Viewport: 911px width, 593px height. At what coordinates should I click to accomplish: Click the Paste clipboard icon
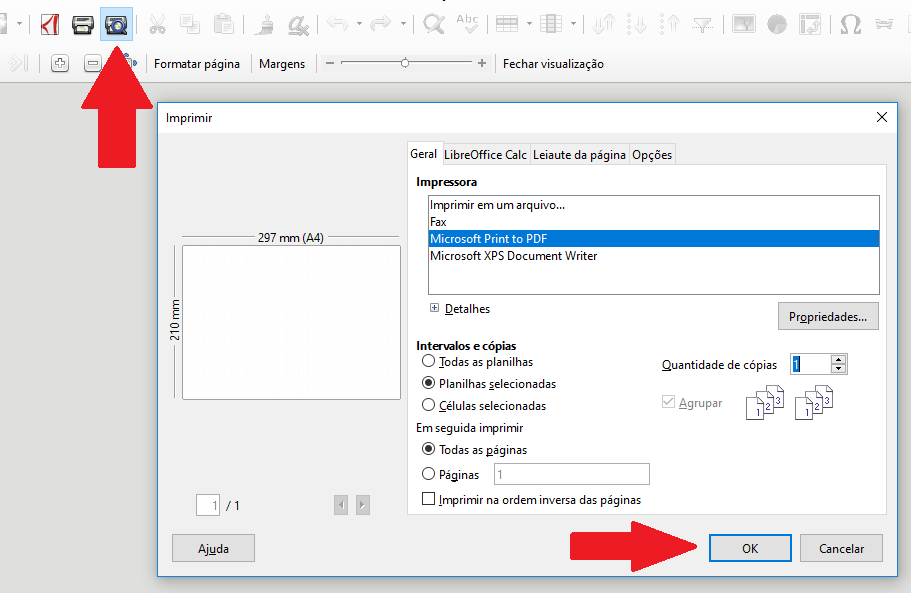tap(224, 24)
